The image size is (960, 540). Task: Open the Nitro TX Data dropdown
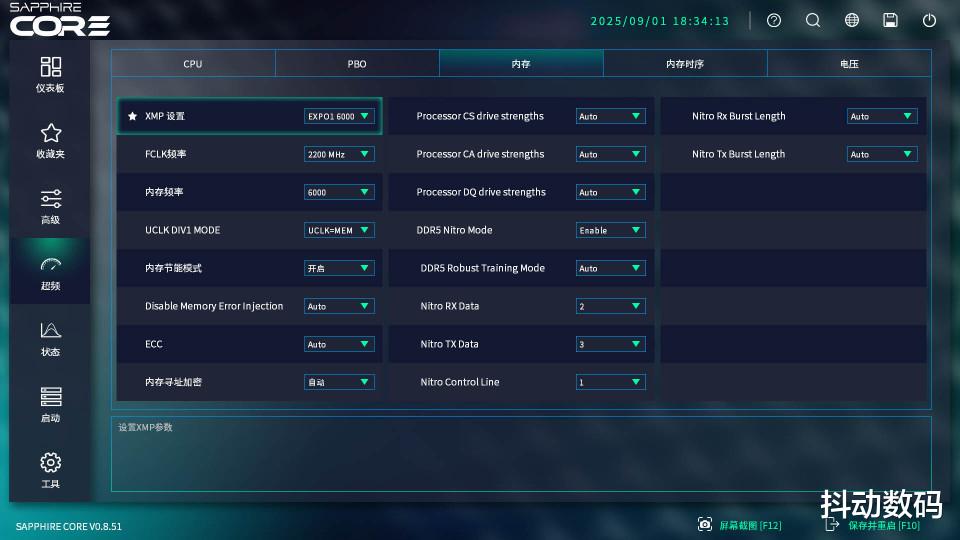610,344
